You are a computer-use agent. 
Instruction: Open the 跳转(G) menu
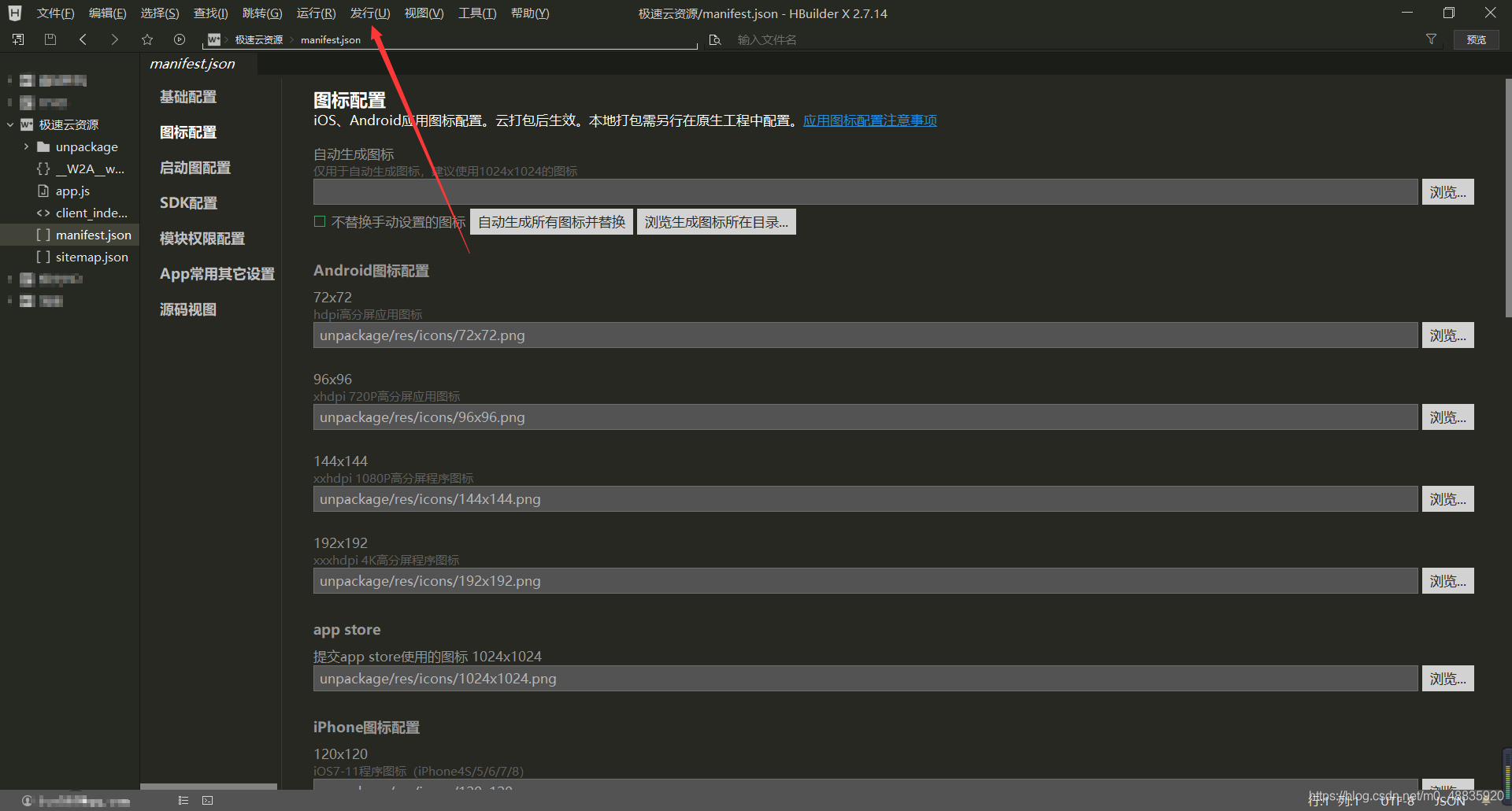click(262, 13)
